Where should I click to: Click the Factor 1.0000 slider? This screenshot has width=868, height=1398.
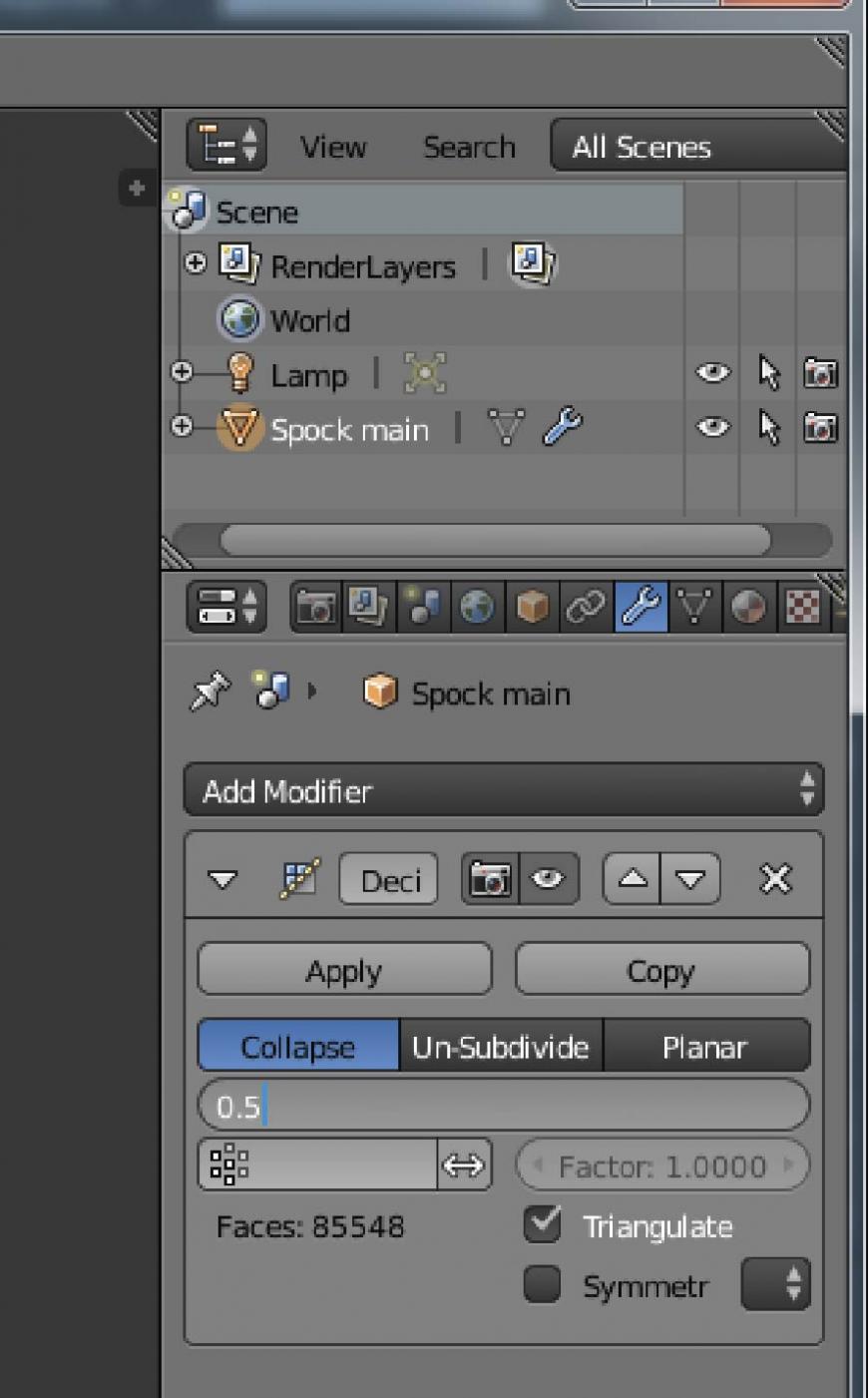click(x=661, y=1165)
